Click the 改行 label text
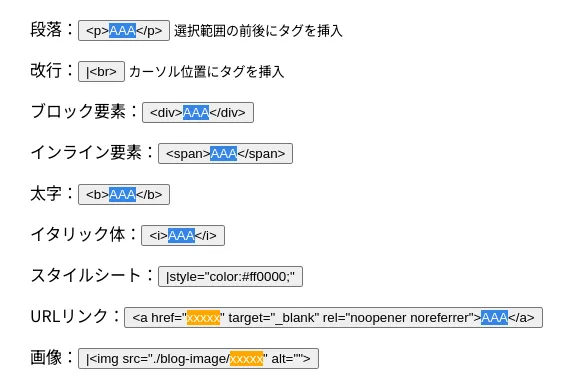This screenshot has width=565, height=387. coord(46,71)
